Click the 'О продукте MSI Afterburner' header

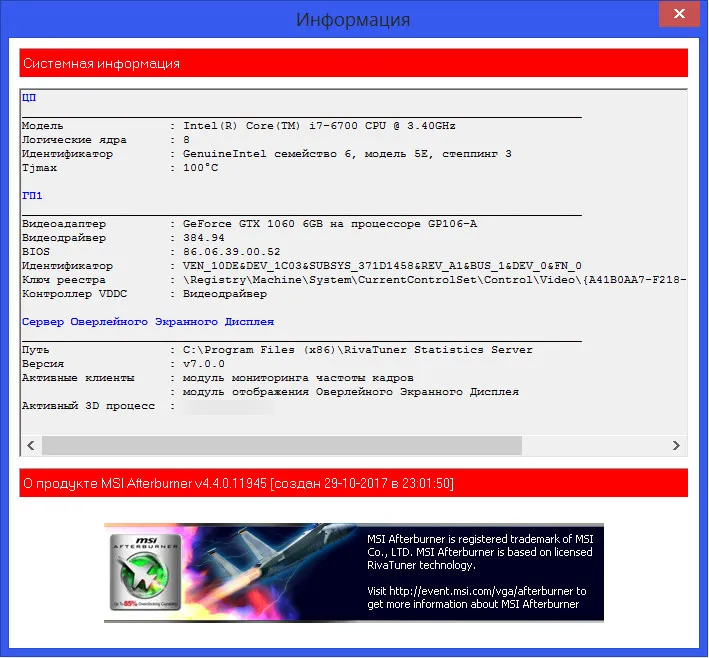(354, 483)
